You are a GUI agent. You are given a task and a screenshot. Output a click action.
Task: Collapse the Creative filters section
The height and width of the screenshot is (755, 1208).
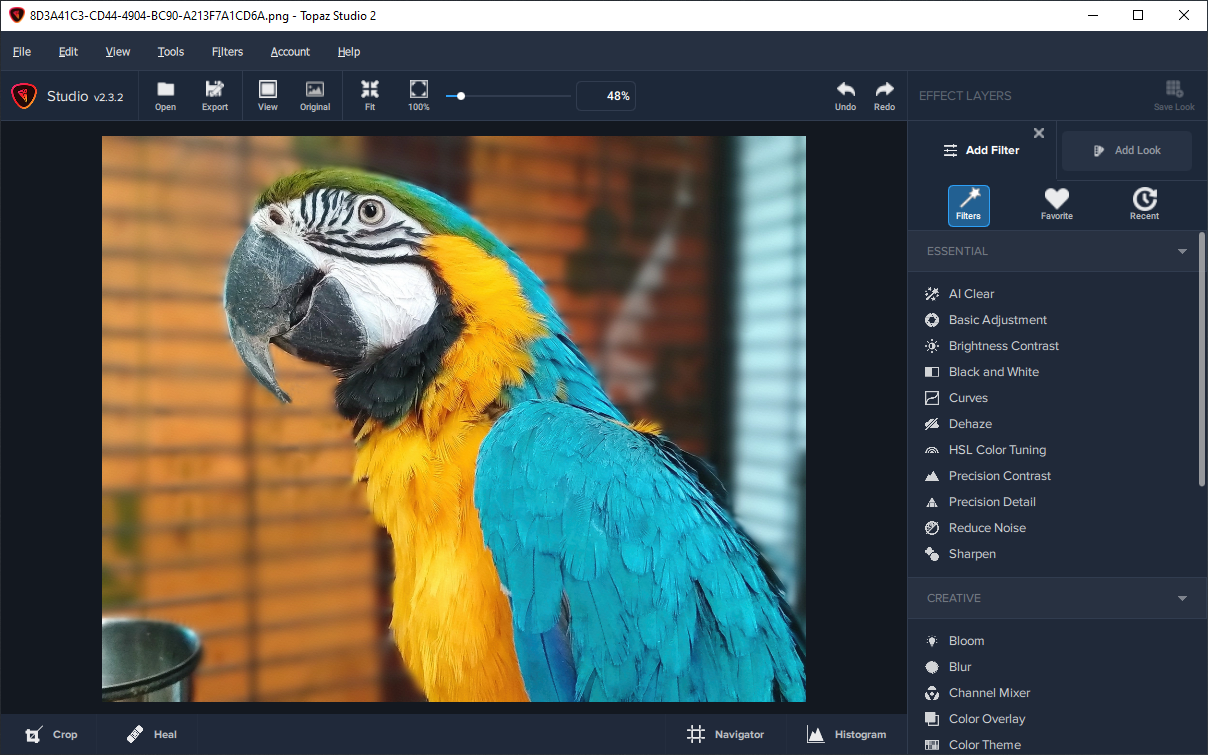tap(1182, 599)
